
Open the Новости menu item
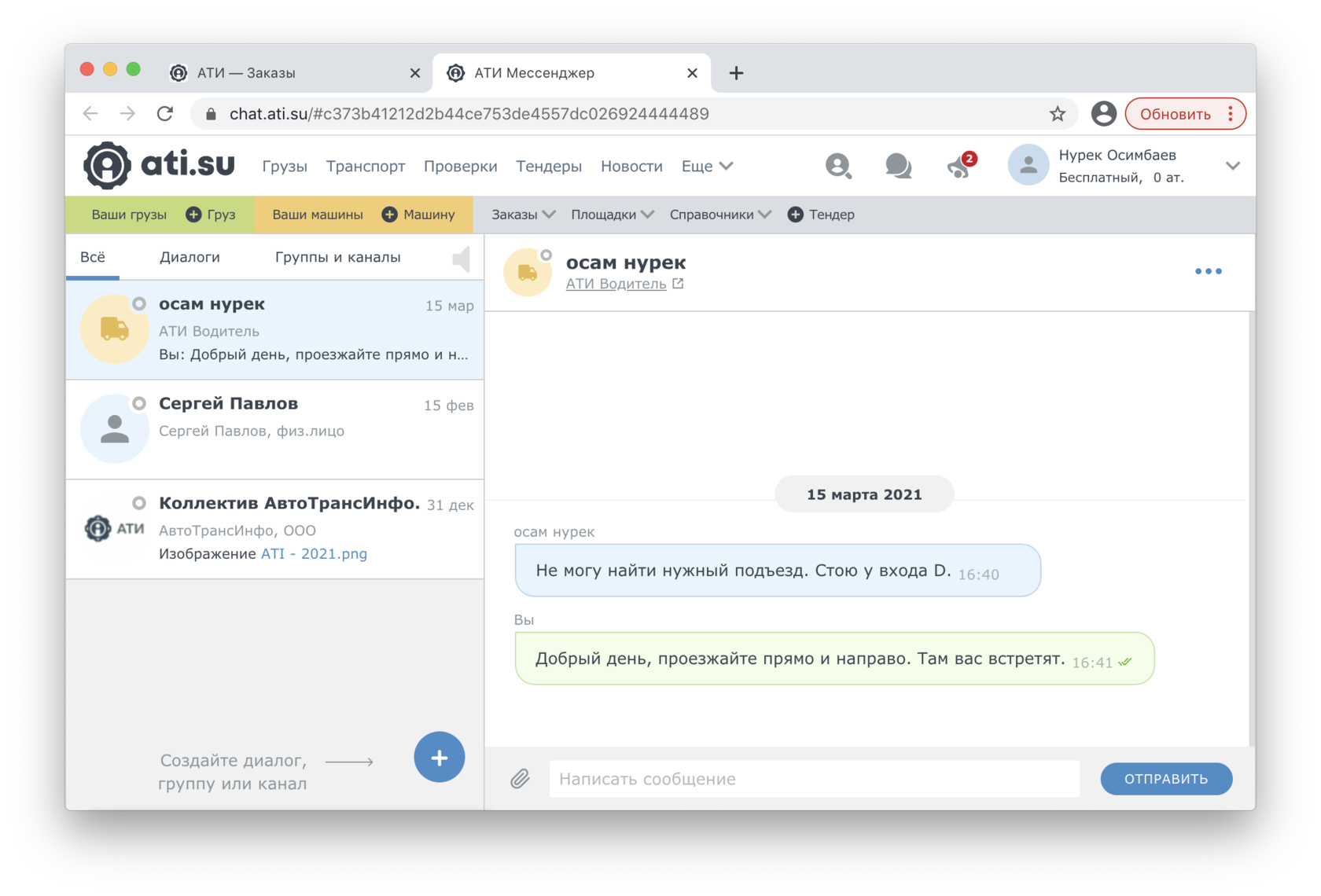point(631,166)
